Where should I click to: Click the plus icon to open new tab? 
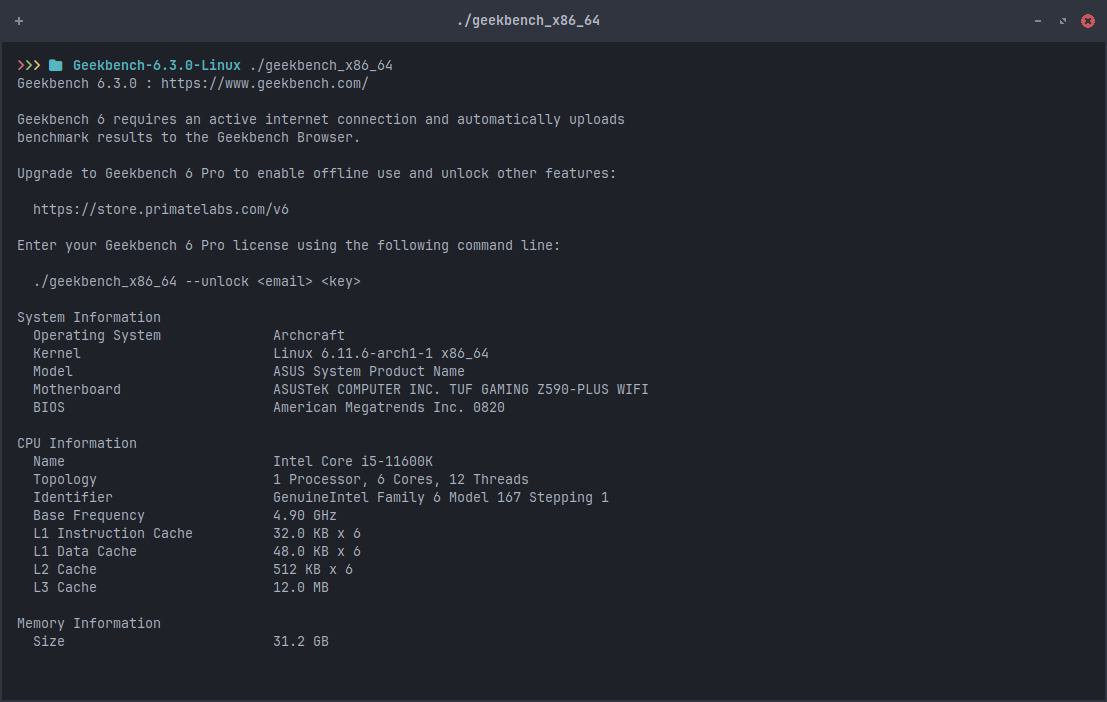[18, 20]
